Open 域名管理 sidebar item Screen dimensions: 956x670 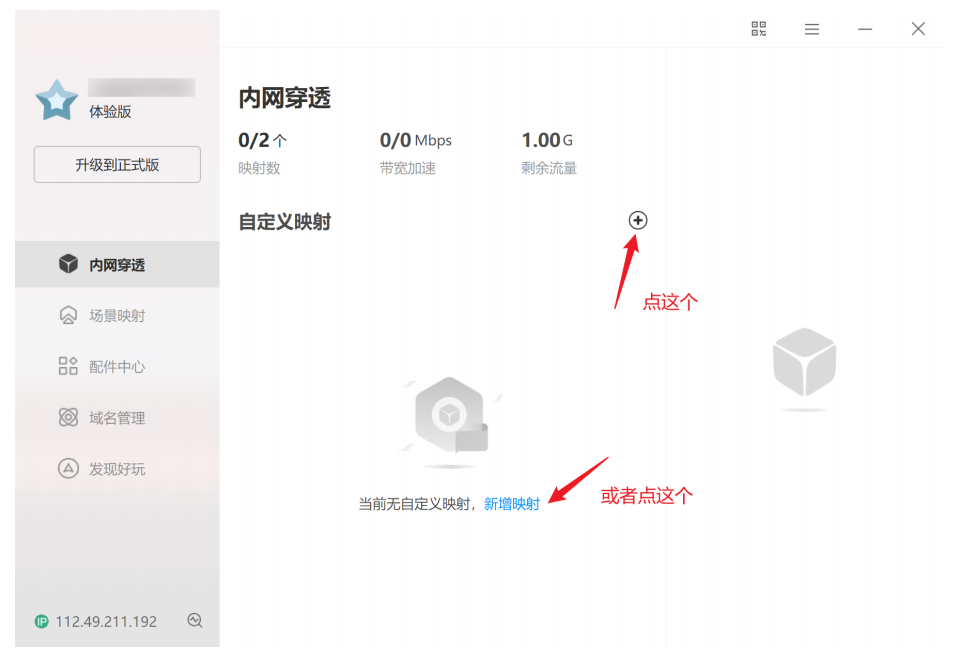coord(117,418)
